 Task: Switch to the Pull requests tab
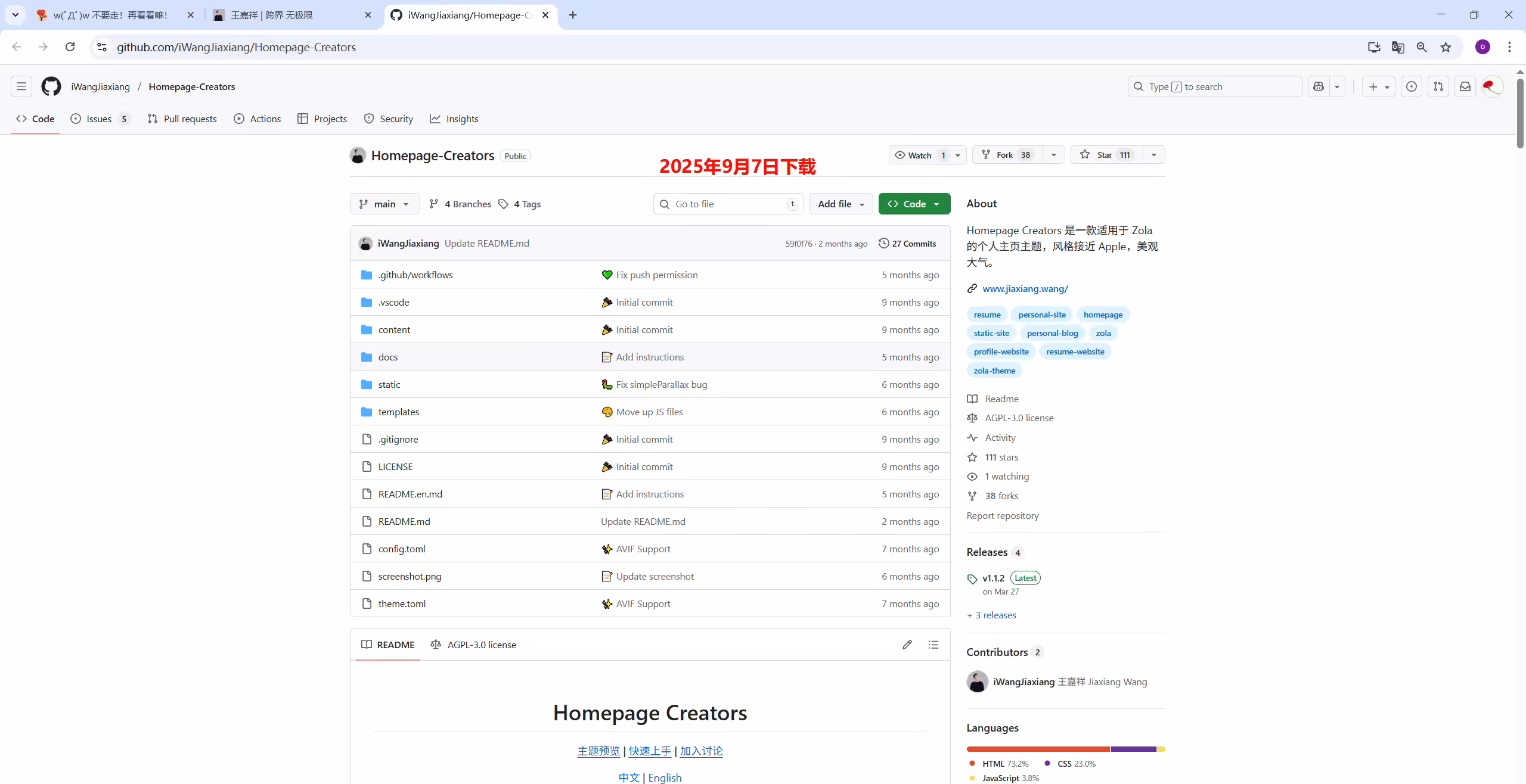182,119
